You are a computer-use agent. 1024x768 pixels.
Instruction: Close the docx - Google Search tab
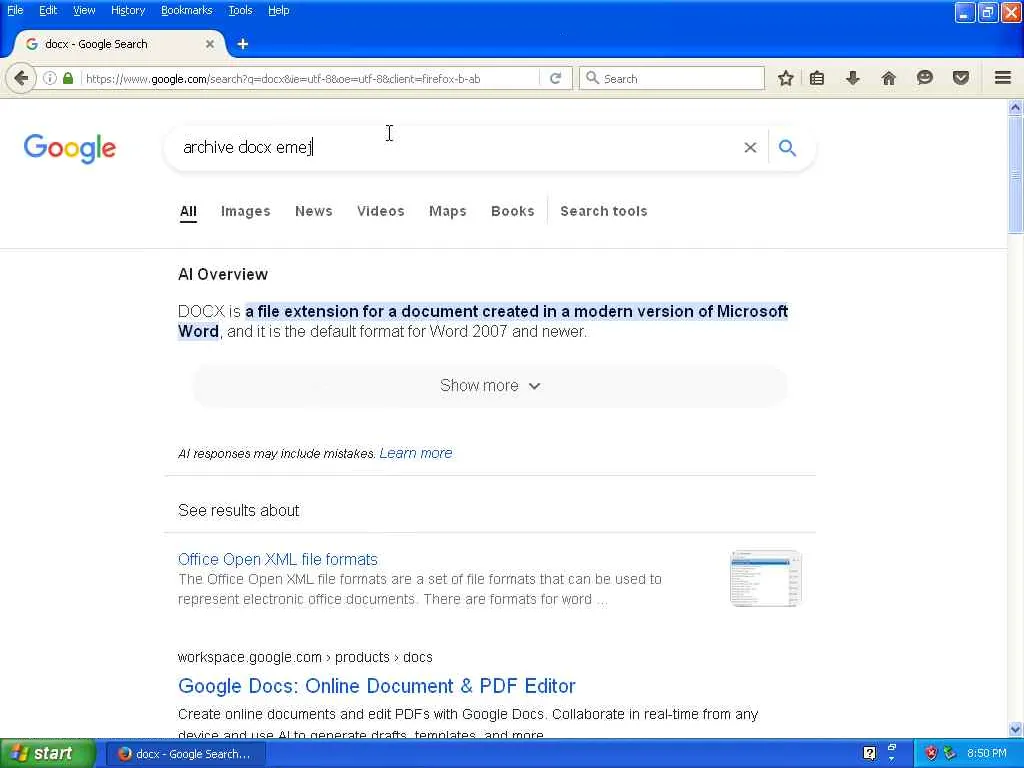[x=210, y=44]
